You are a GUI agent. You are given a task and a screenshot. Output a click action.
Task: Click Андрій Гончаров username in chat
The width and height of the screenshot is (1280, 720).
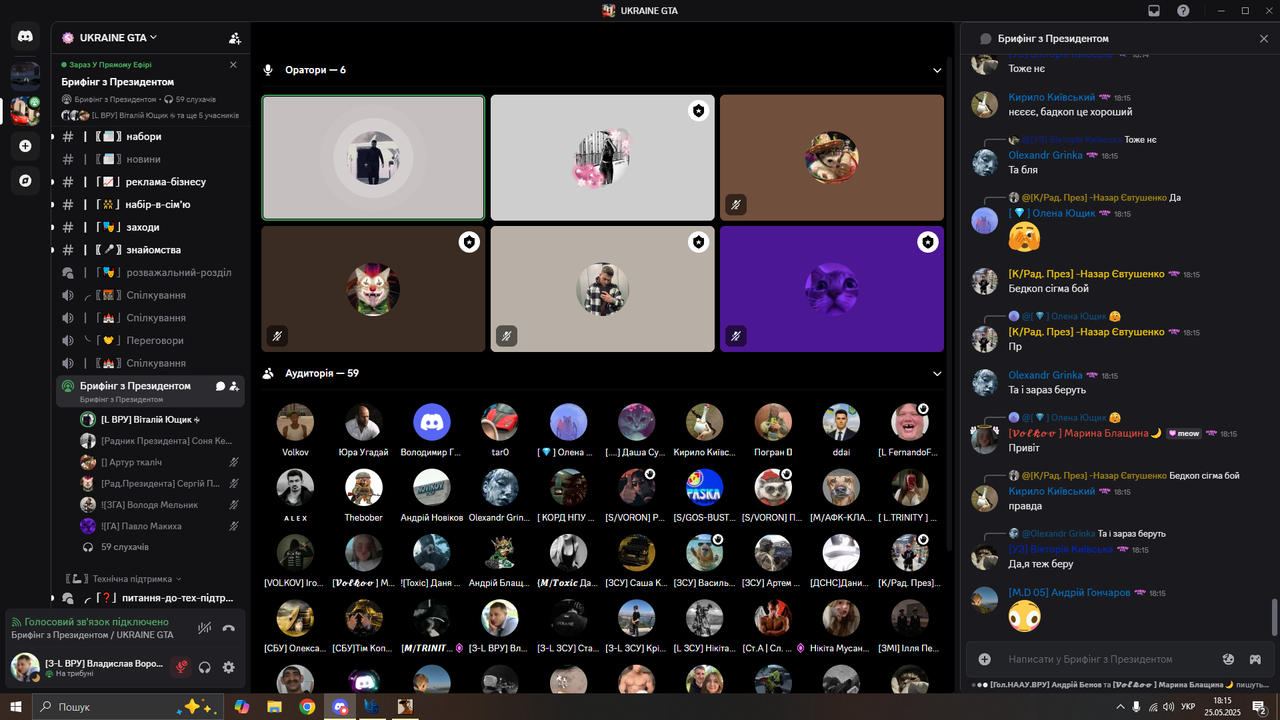pyautogui.click(x=1069, y=592)
